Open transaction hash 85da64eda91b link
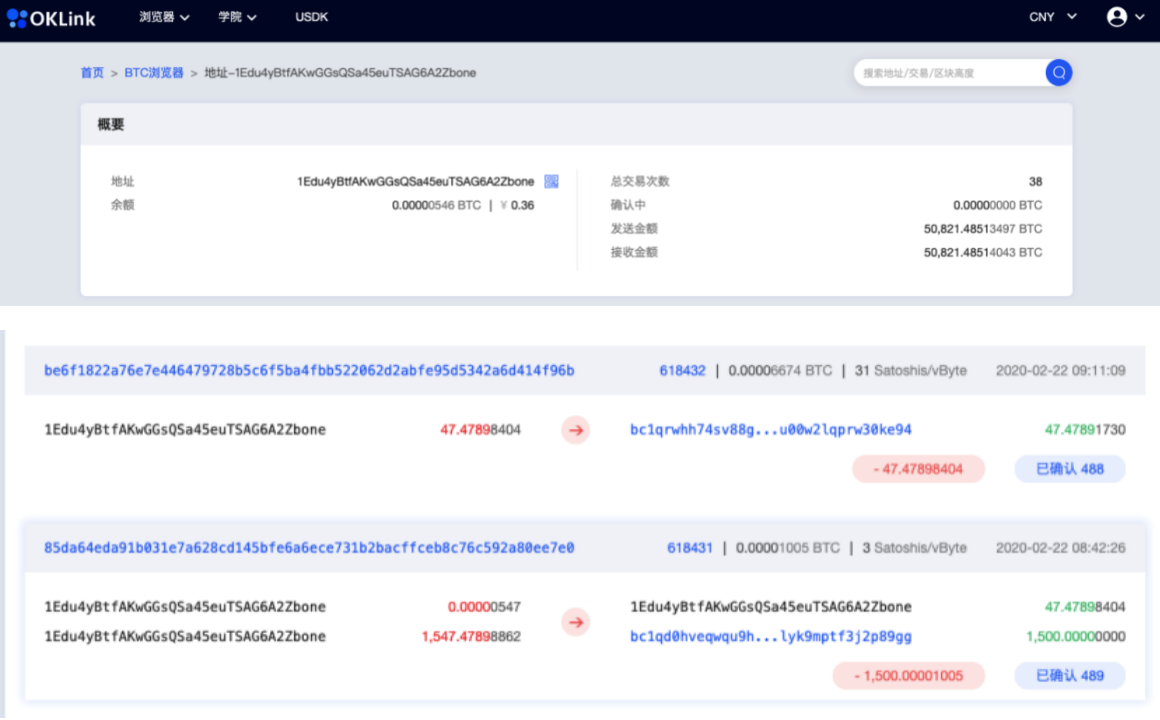 (x=309, y=548)
